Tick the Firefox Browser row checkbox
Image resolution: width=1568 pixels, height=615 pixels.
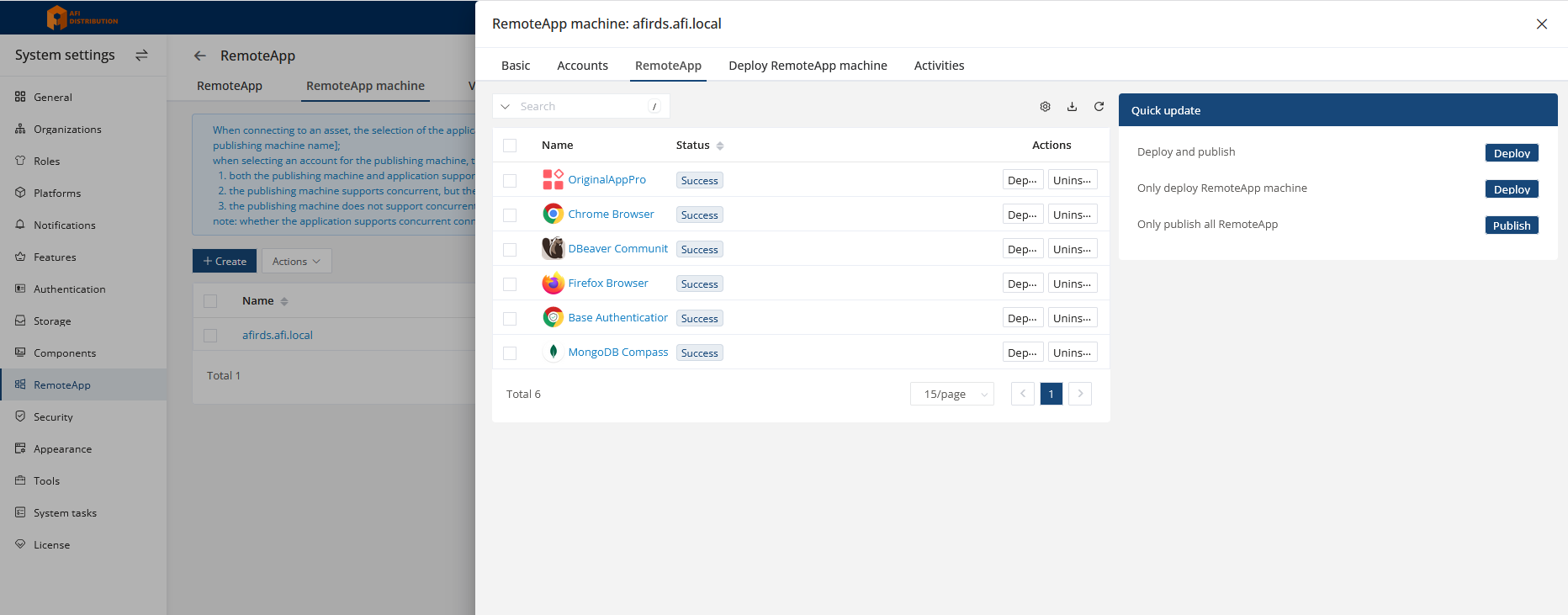(x=510, y=284)
